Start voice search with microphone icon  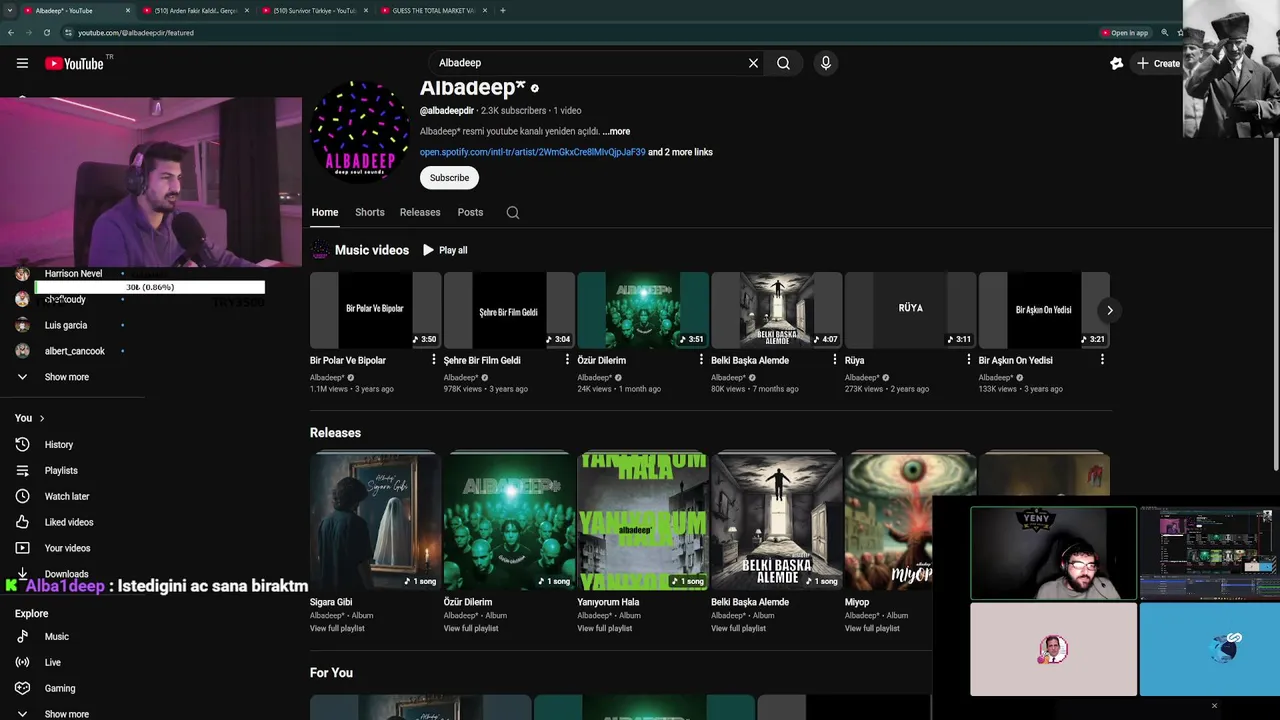[x=825, y=63]
